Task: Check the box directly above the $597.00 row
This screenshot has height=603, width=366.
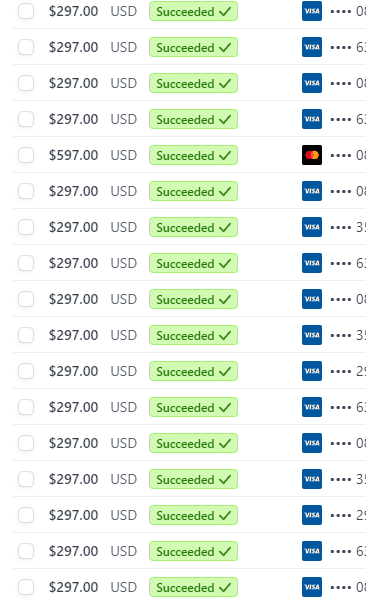Action: click(26, 119)
